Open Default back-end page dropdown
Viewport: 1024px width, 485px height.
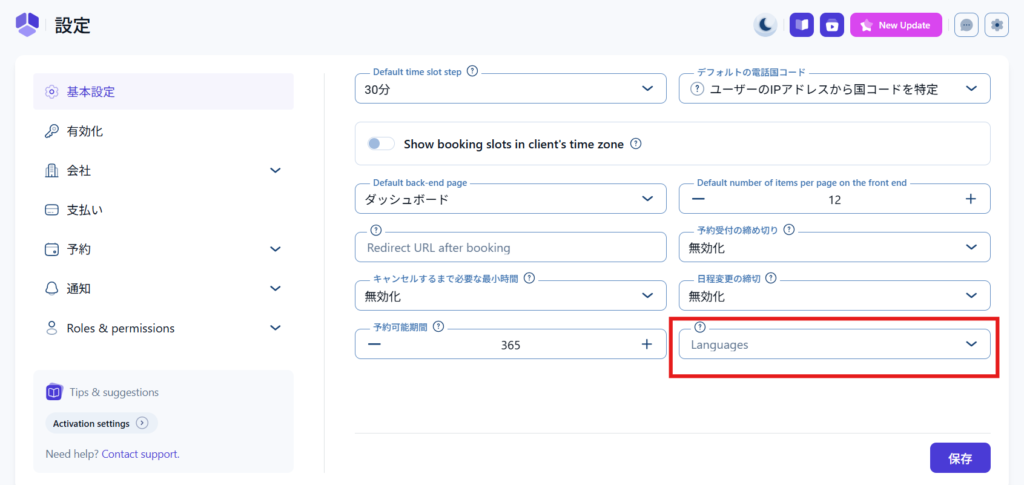coord(510,199)
